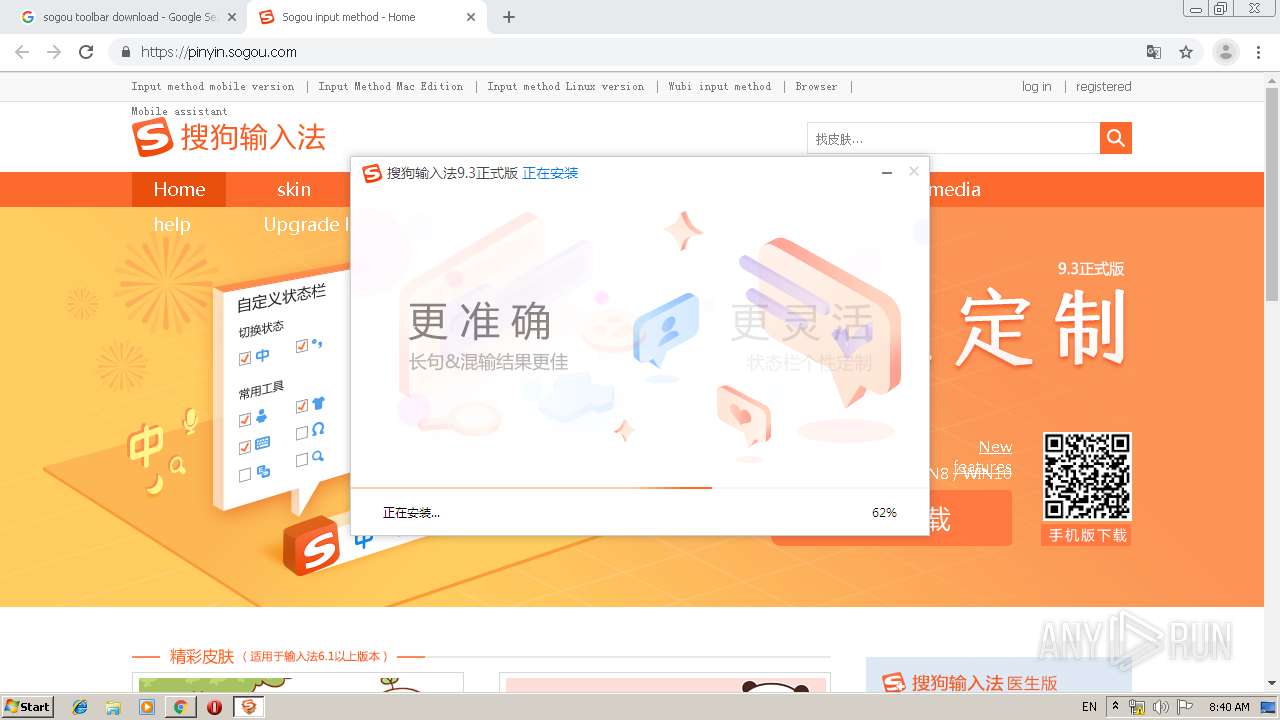Open Input method mobile version link
The width and height of the screenshot is (1280, 720).
[x=213, y=86]
